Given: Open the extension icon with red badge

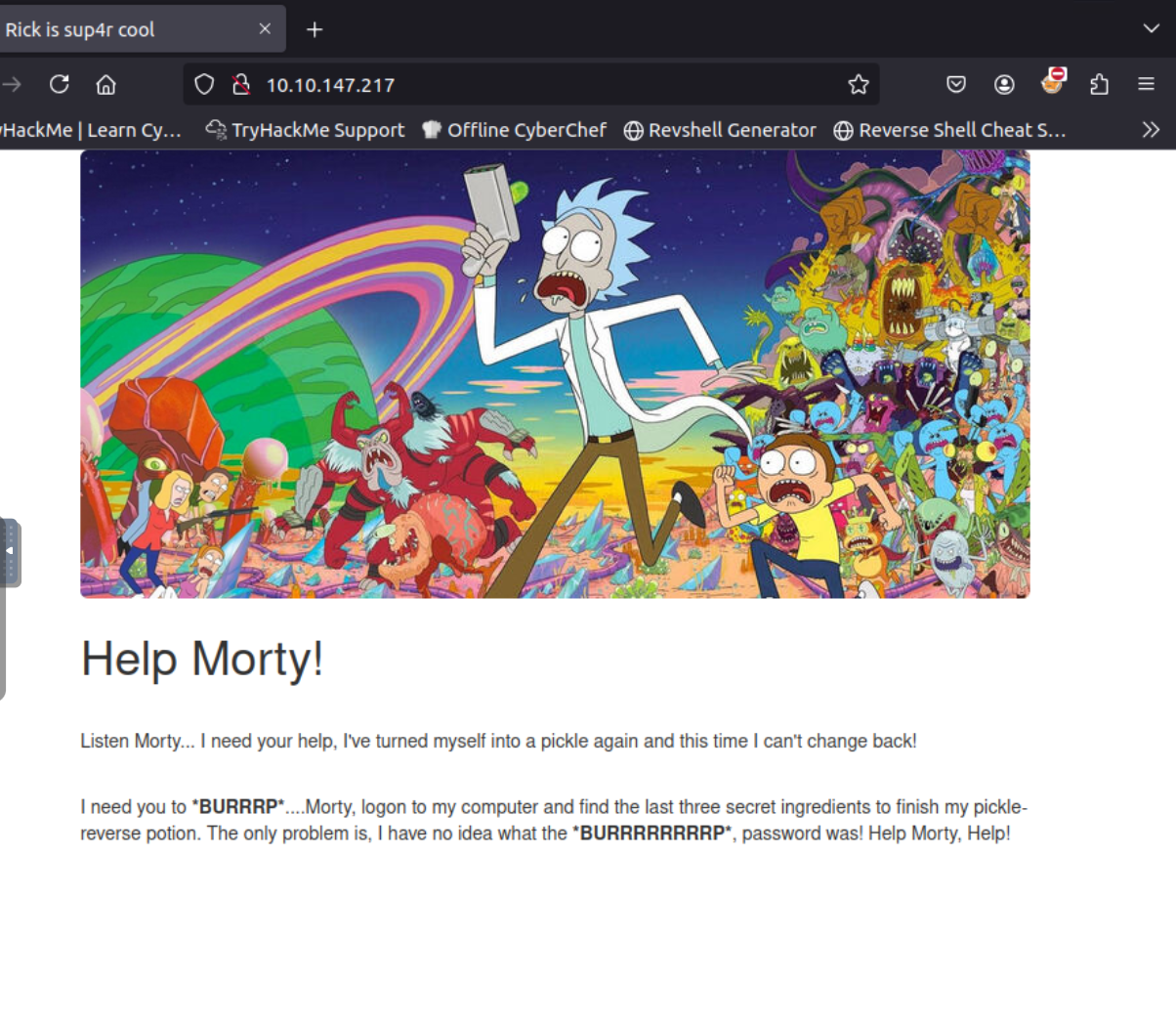Looking at the screenshot, I should [x=1053, y=81].
